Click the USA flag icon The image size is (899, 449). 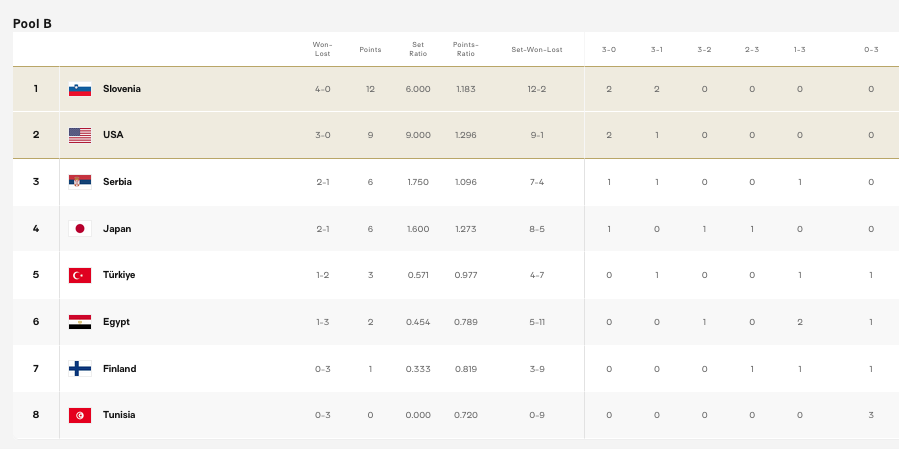coord(80,135)
